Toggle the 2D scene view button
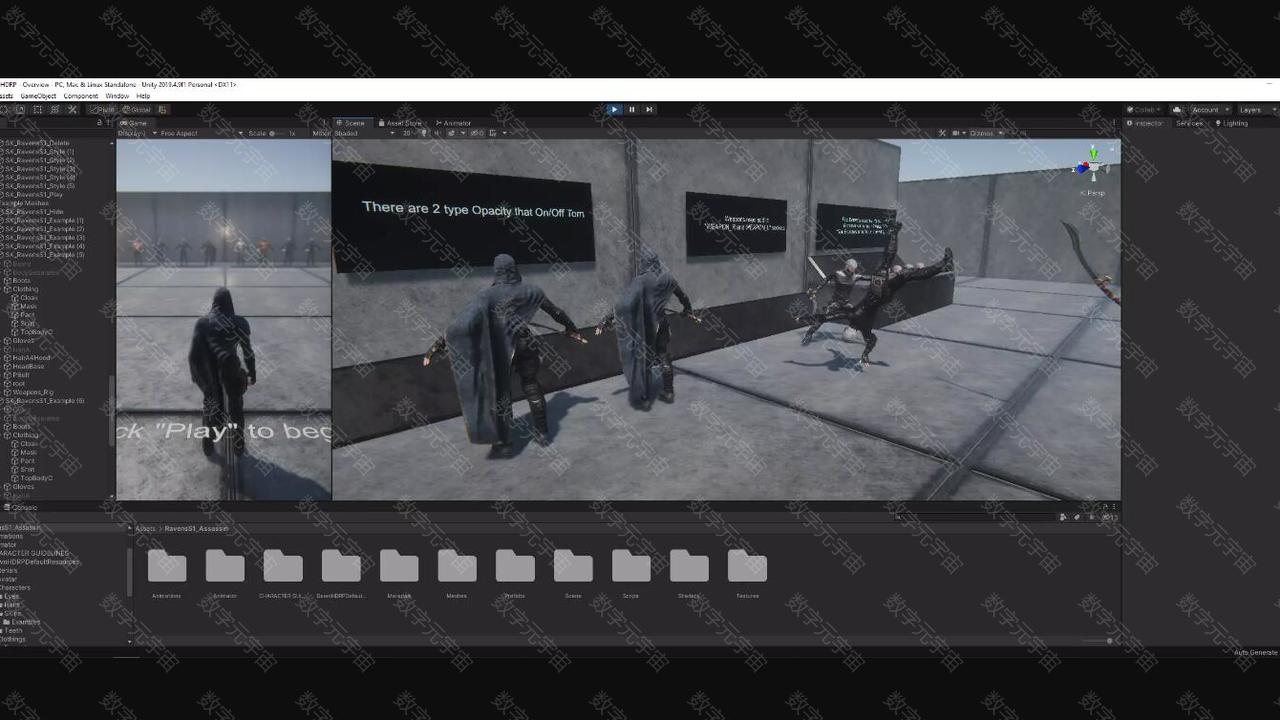1280x720 pixels. 408,133
